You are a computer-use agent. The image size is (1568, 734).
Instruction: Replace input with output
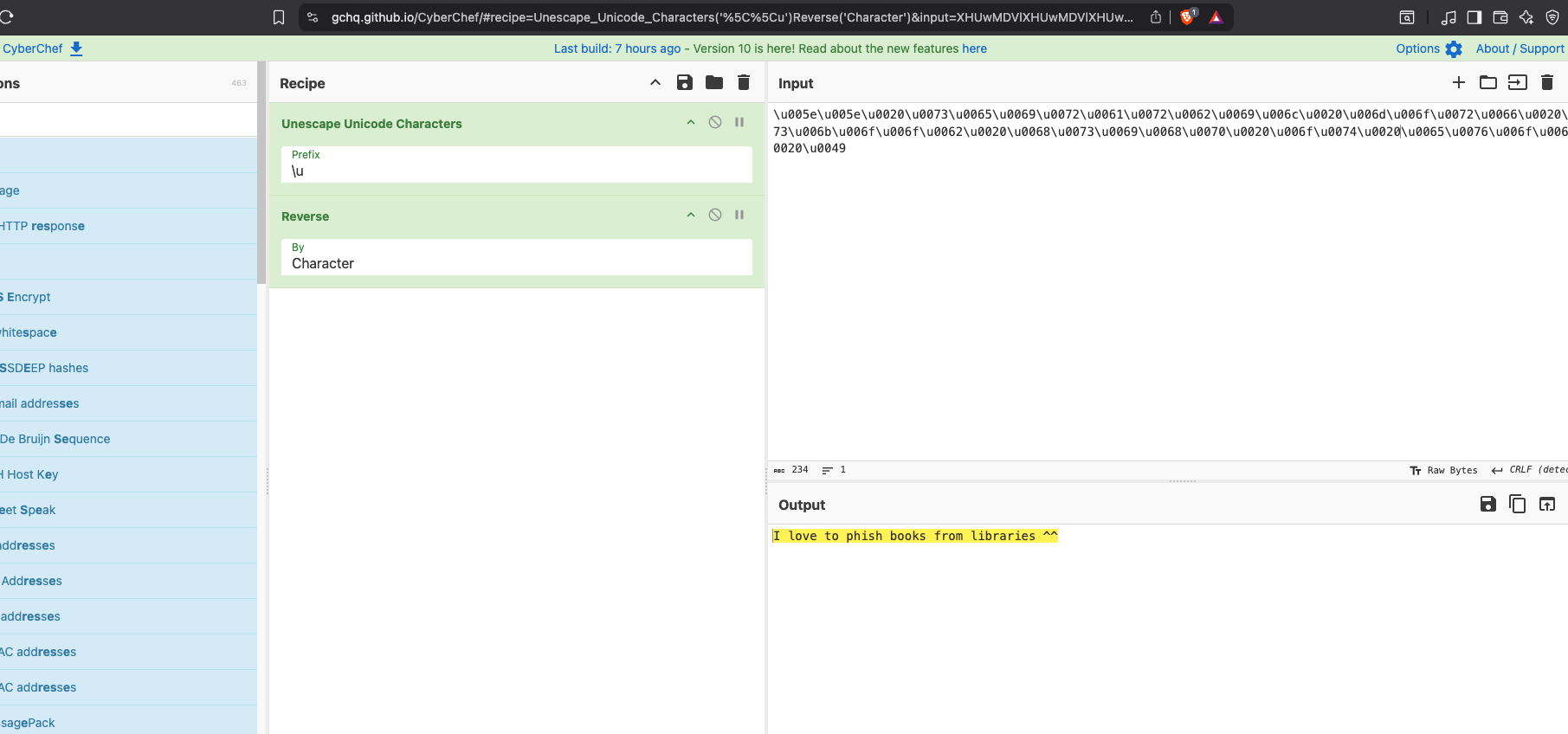click(x=1547, y=504)
